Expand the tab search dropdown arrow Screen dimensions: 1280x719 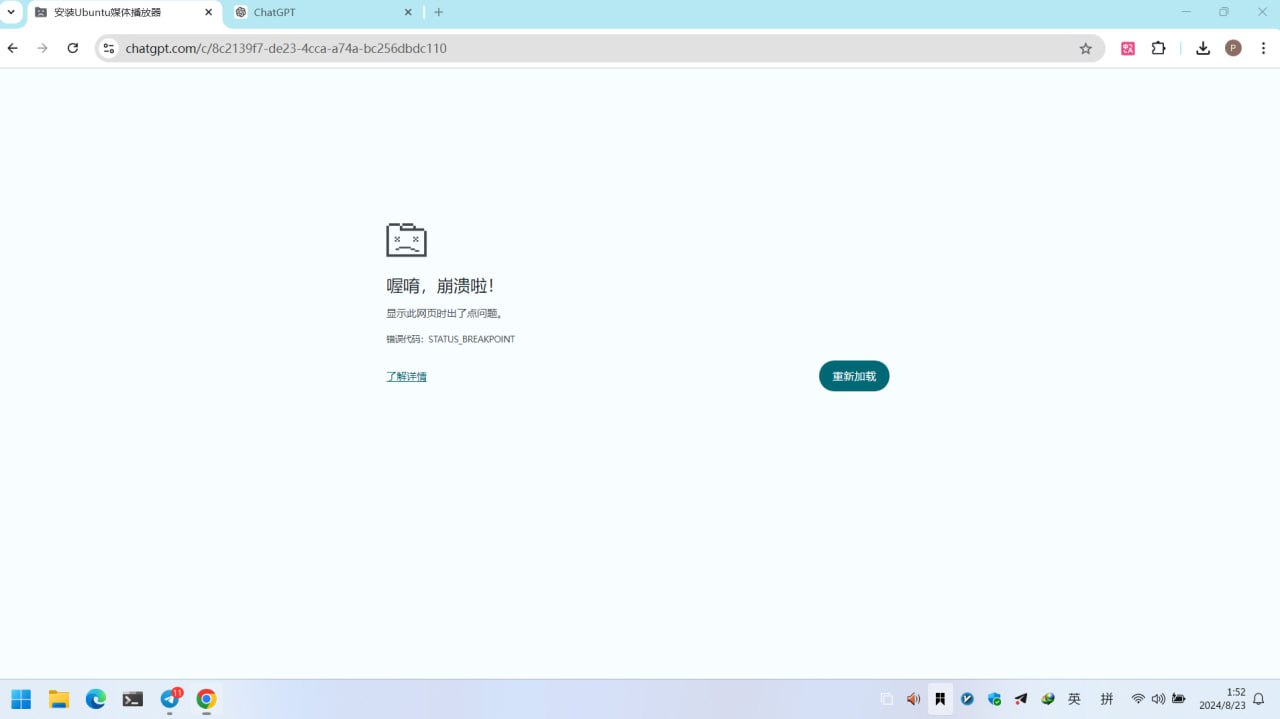point(12,12)
